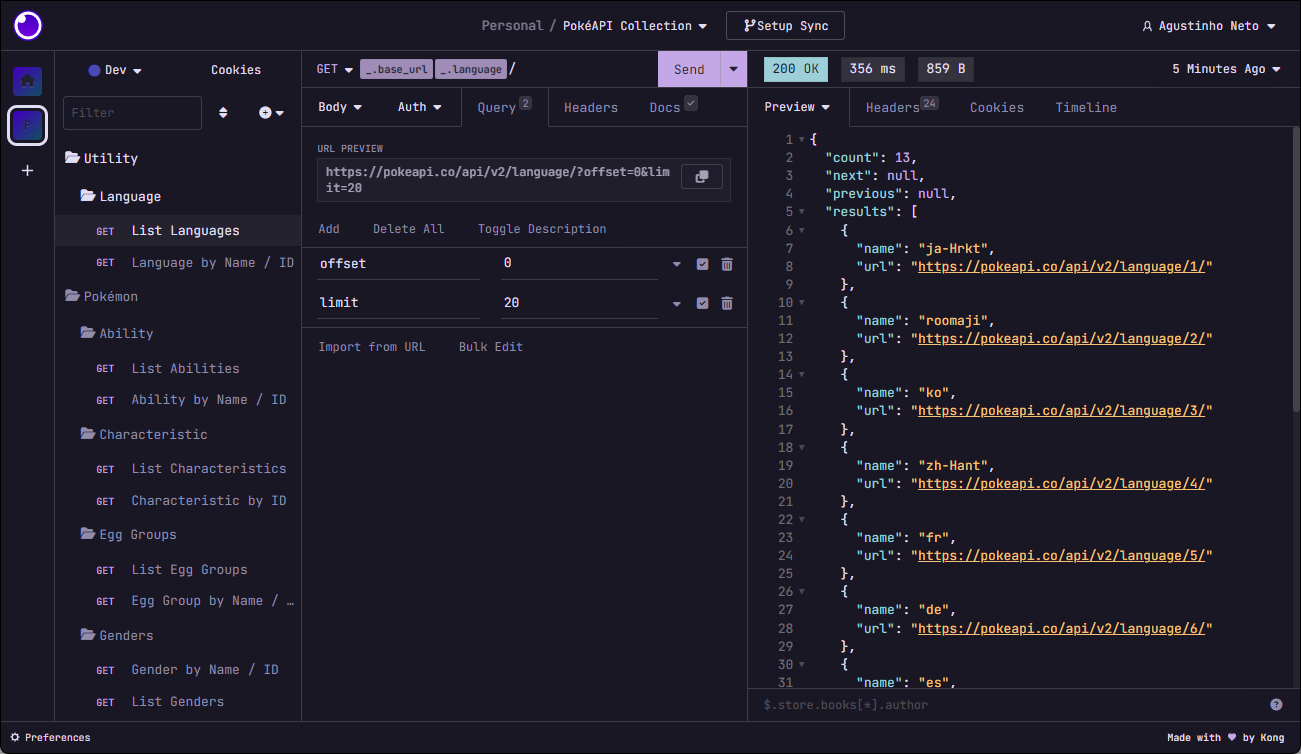Select the List Genders request
Screen dimensions: 1301x754
point(178,701)
